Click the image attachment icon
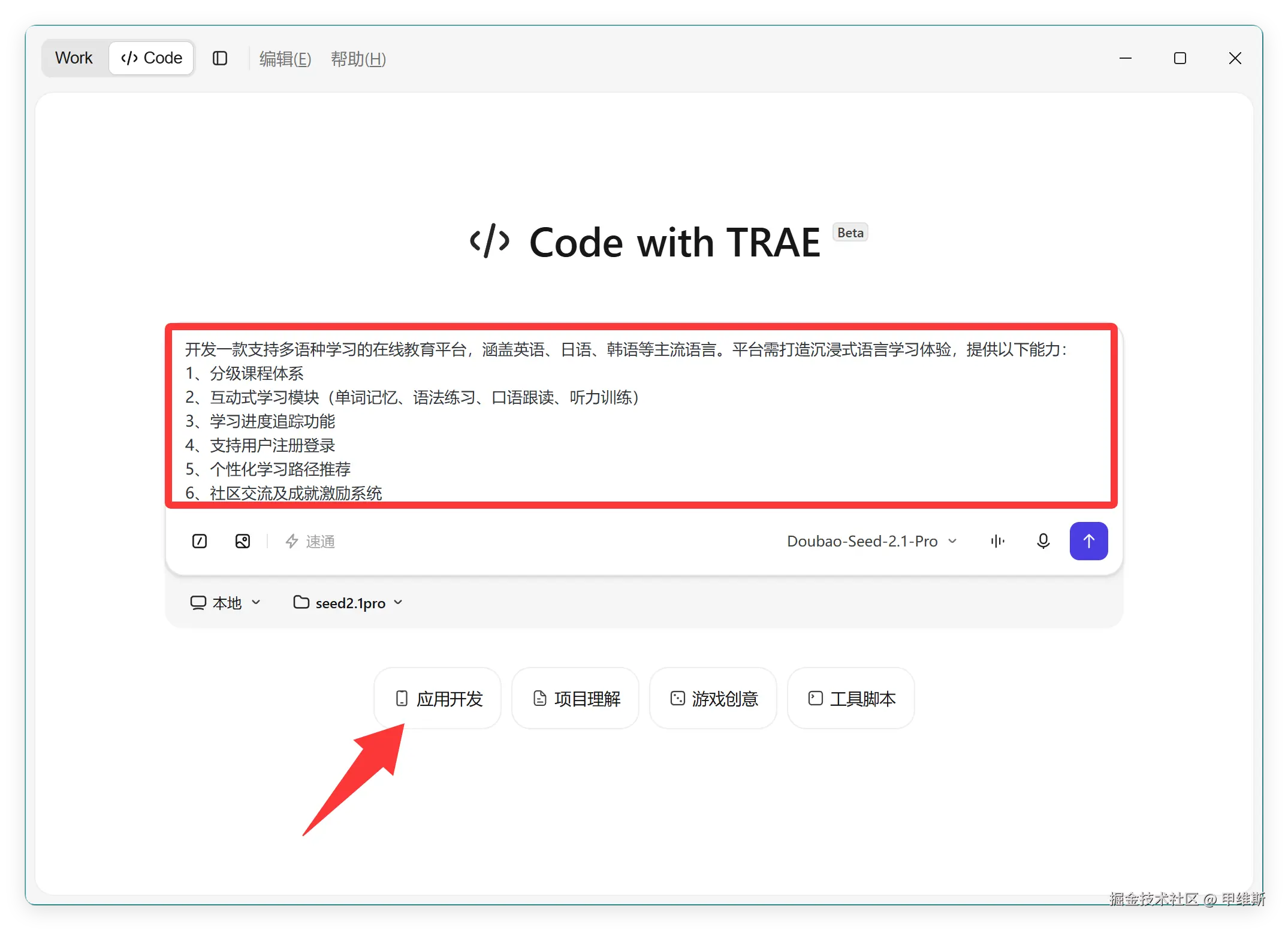Screen dimensions: 1288x930 pyautogui.click(x=243, y=542)
